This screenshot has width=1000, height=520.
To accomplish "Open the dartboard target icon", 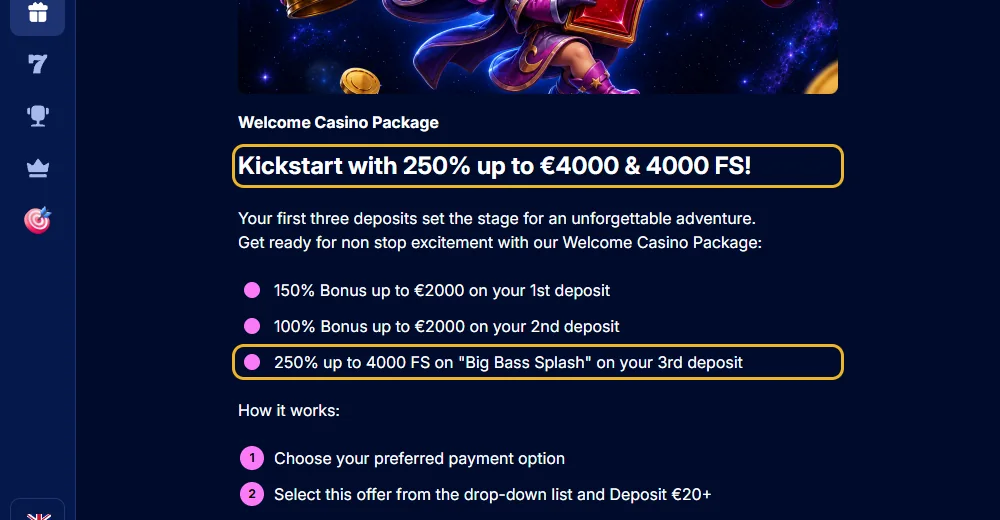I will pos(38,220).
